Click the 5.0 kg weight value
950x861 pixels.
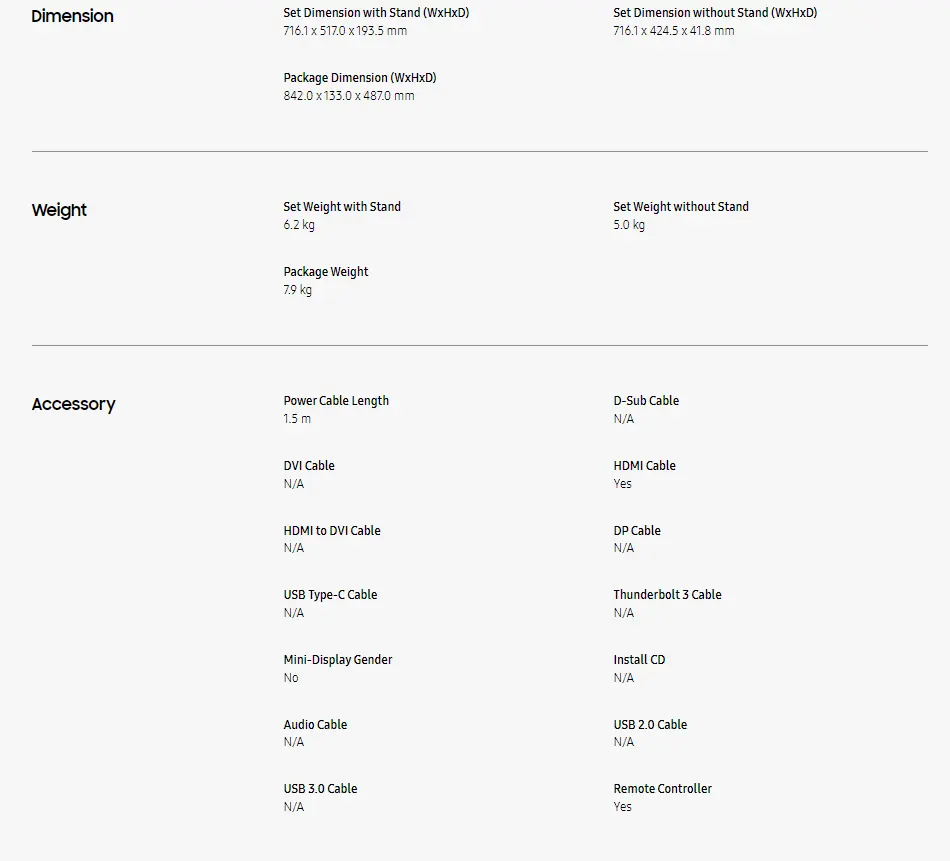628,225
